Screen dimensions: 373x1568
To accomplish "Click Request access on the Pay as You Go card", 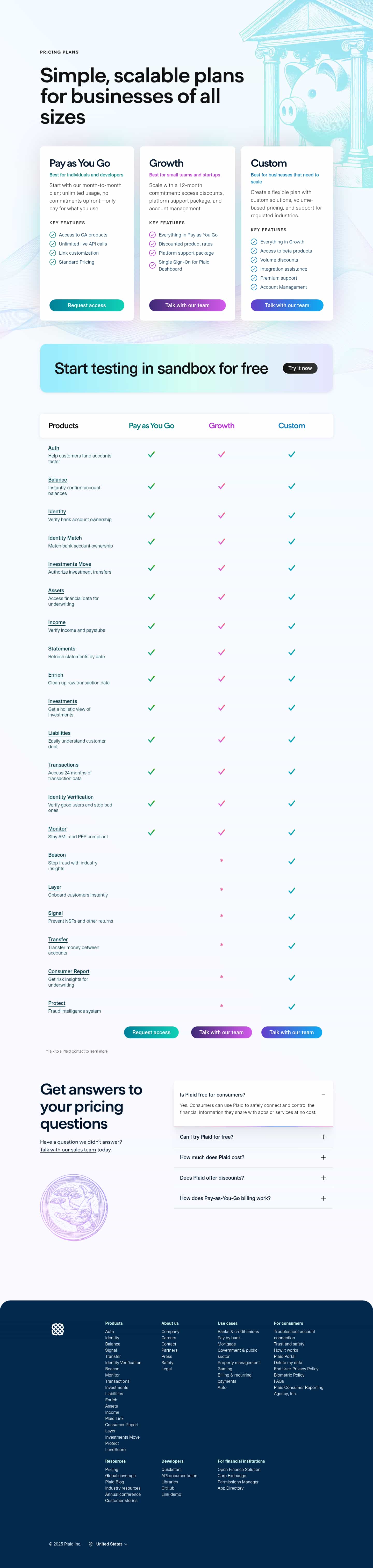I will (x=87, y=306).
